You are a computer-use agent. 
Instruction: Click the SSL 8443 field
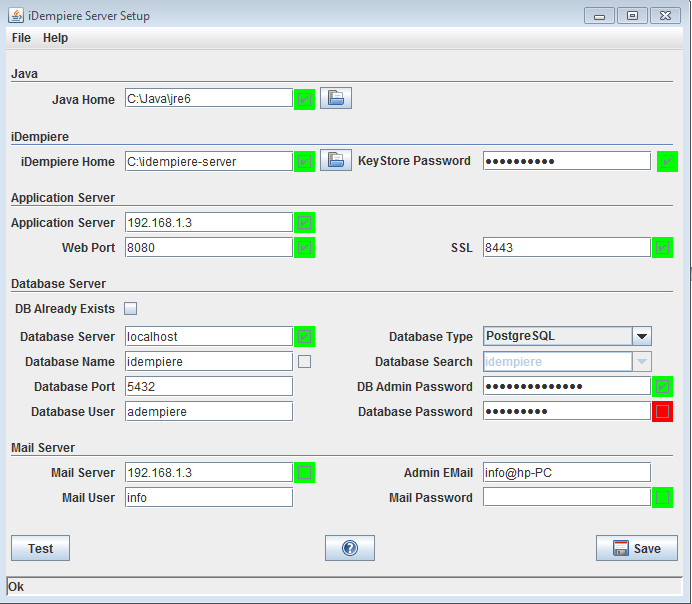(567, 248)
